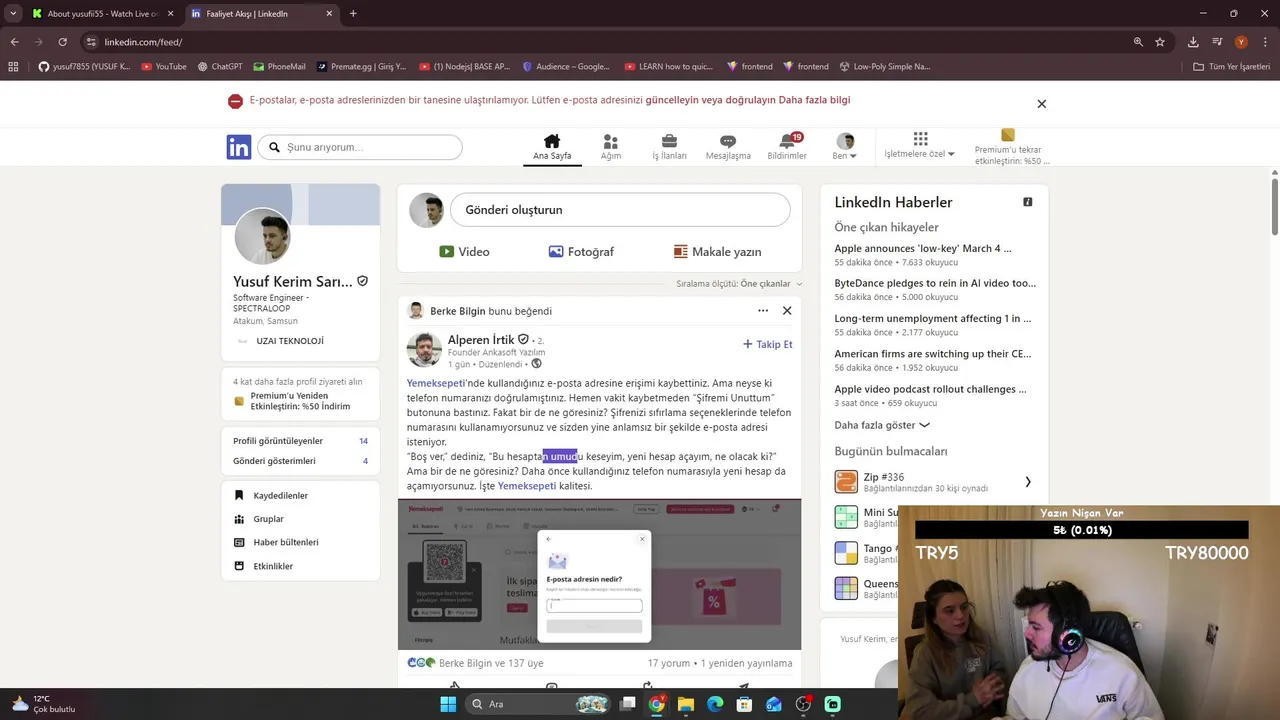Bookmark this page with star icon

click(x=1160, y=42)
